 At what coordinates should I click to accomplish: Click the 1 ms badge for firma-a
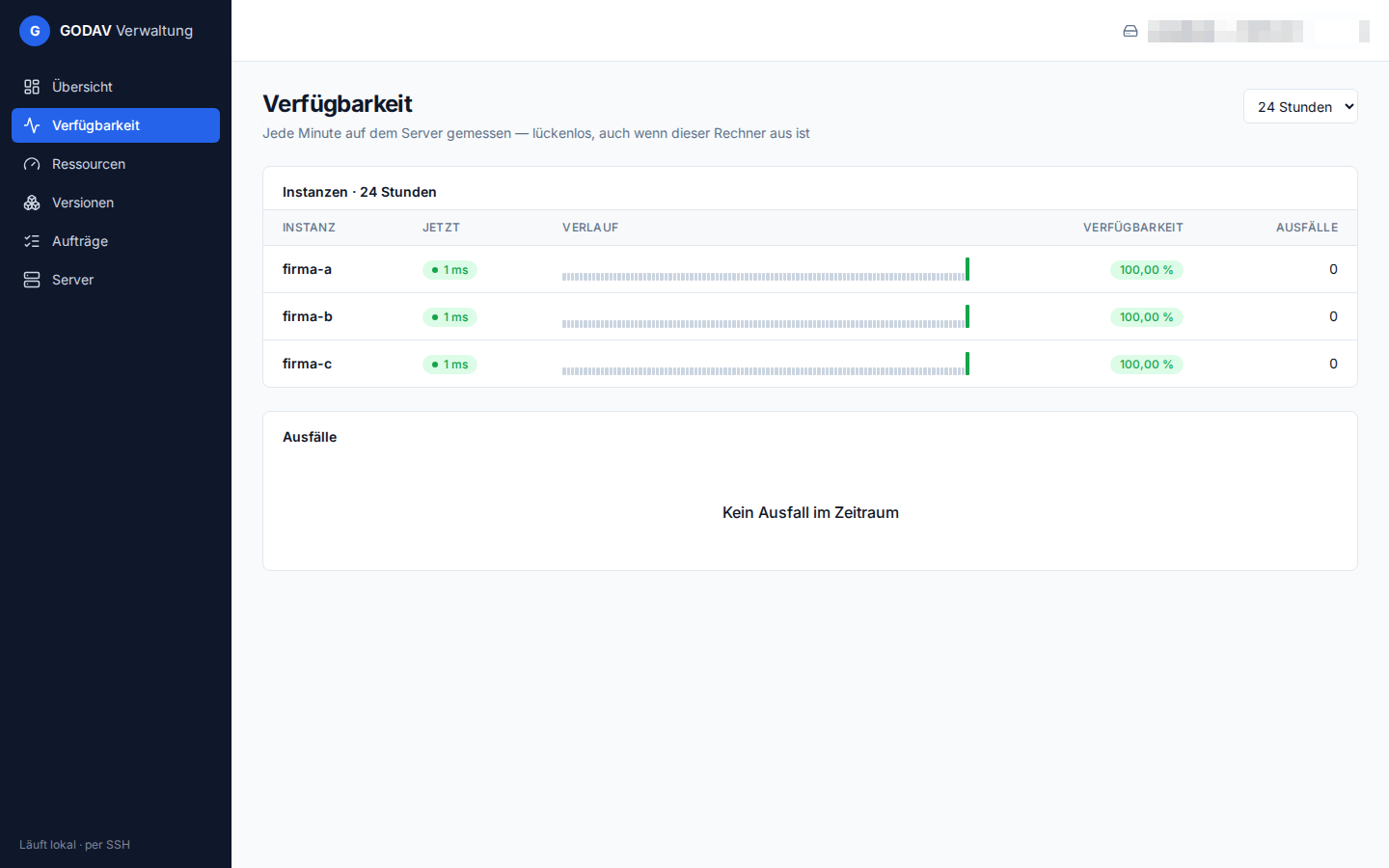(x=449, y=270)
